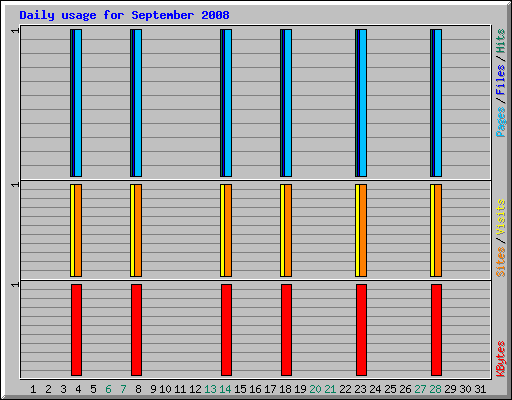Click day label '4' on the bottom axis
Viewport: 512px width, 400px height.
[78, 389]
